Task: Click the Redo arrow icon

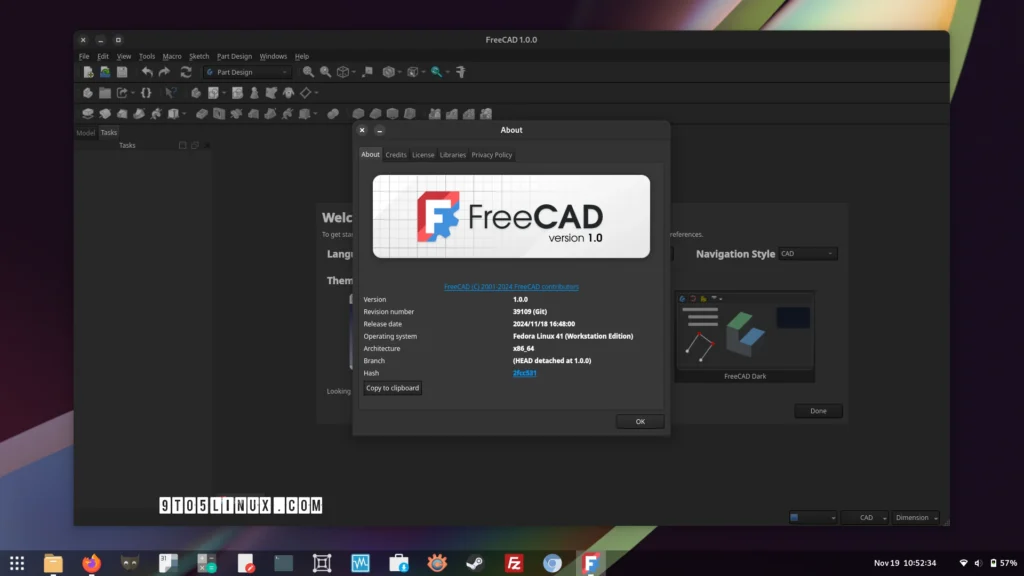Action: [165, 72]
